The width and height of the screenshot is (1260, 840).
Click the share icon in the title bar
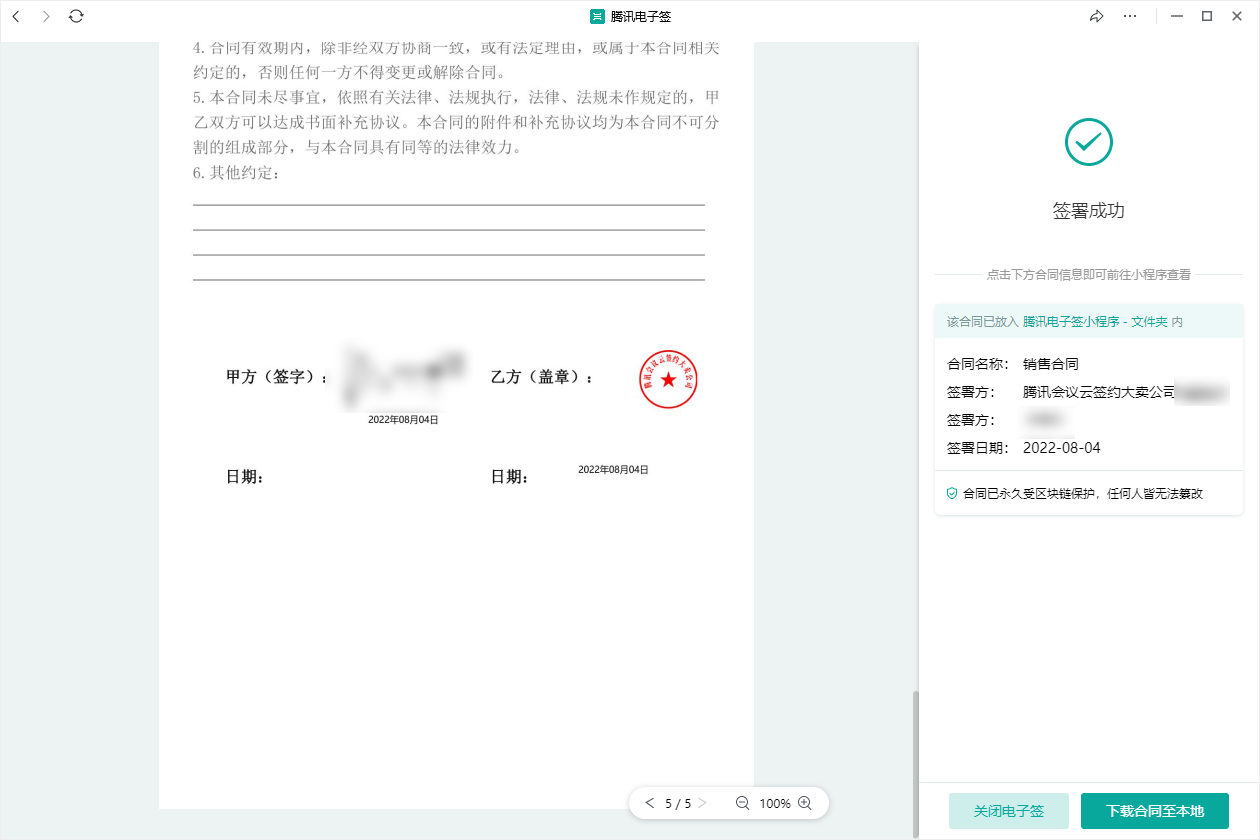click(x=1097, y=16)
